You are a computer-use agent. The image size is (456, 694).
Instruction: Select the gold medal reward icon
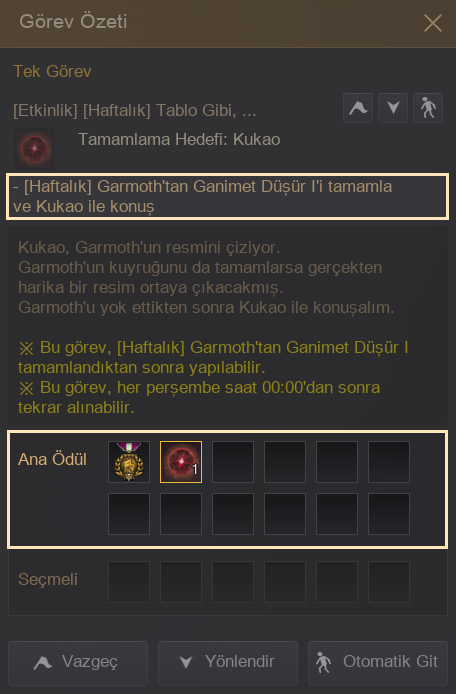click(x=129, y=462)
